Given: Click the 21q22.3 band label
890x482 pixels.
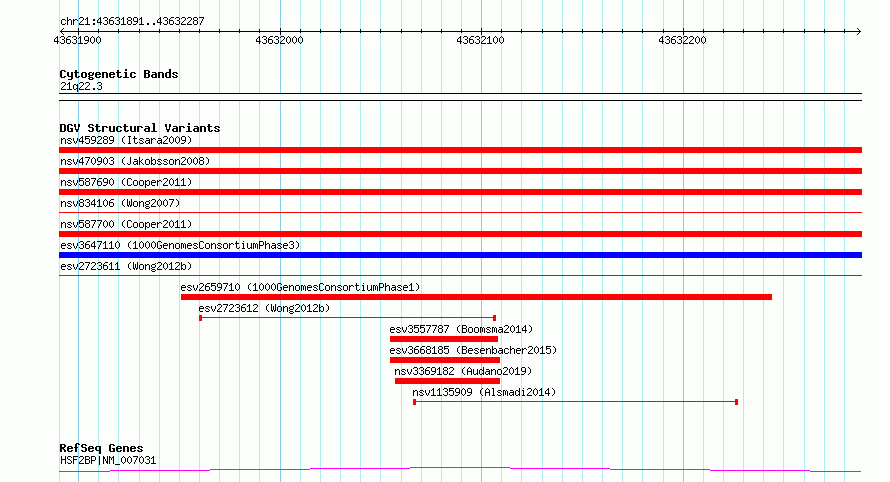Looking at the screenshot, I should (x=81, y=86).
